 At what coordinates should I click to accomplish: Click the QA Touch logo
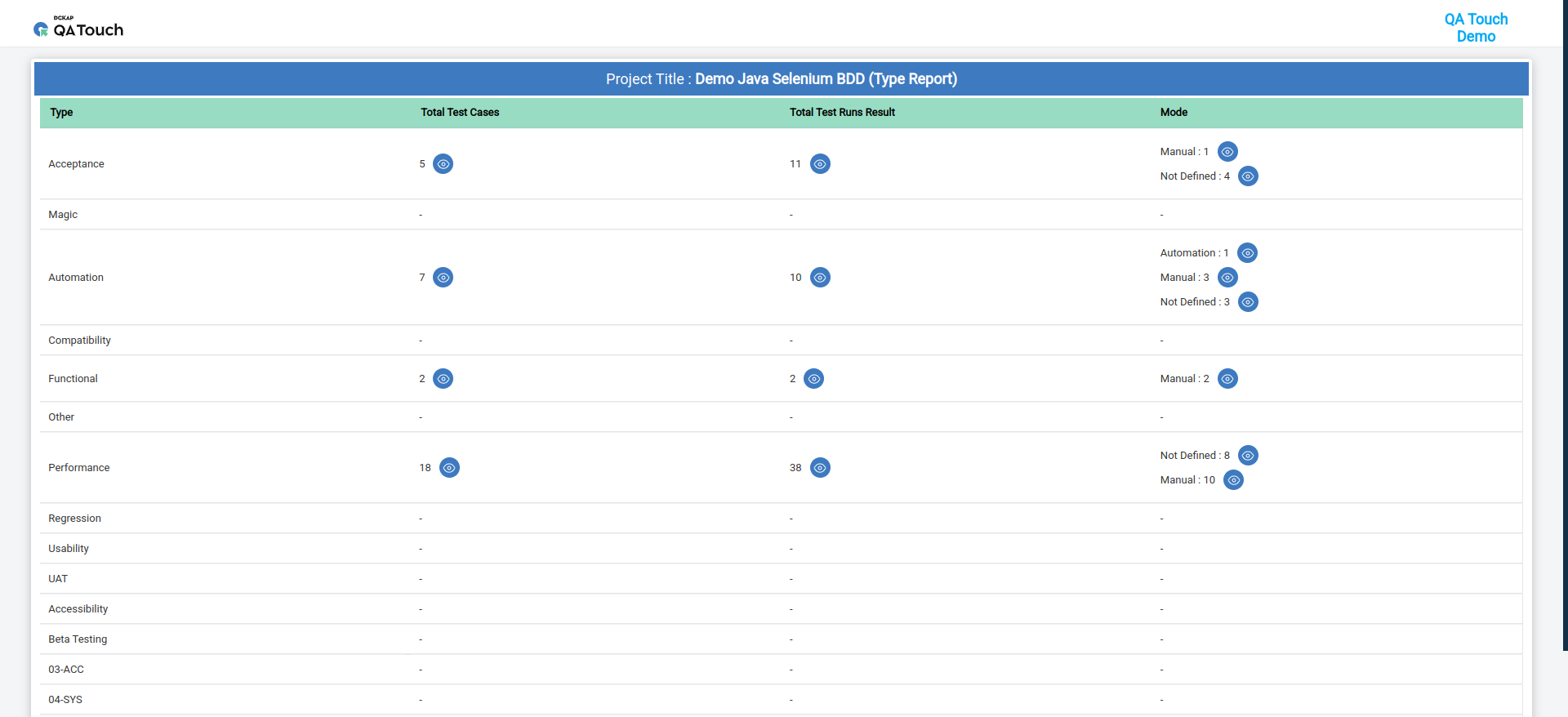[78, 29]
